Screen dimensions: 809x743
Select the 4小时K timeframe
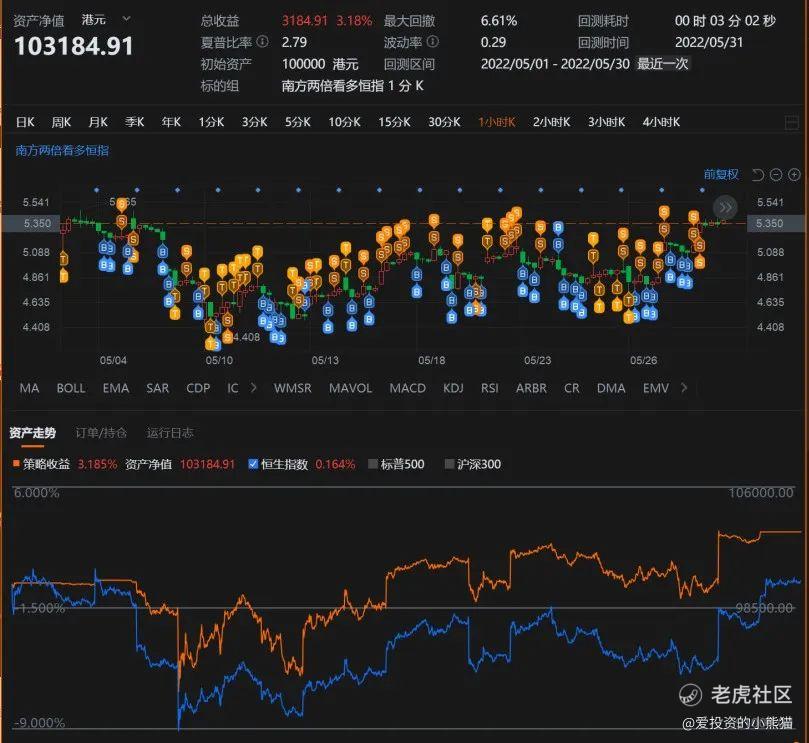[661, 122]
